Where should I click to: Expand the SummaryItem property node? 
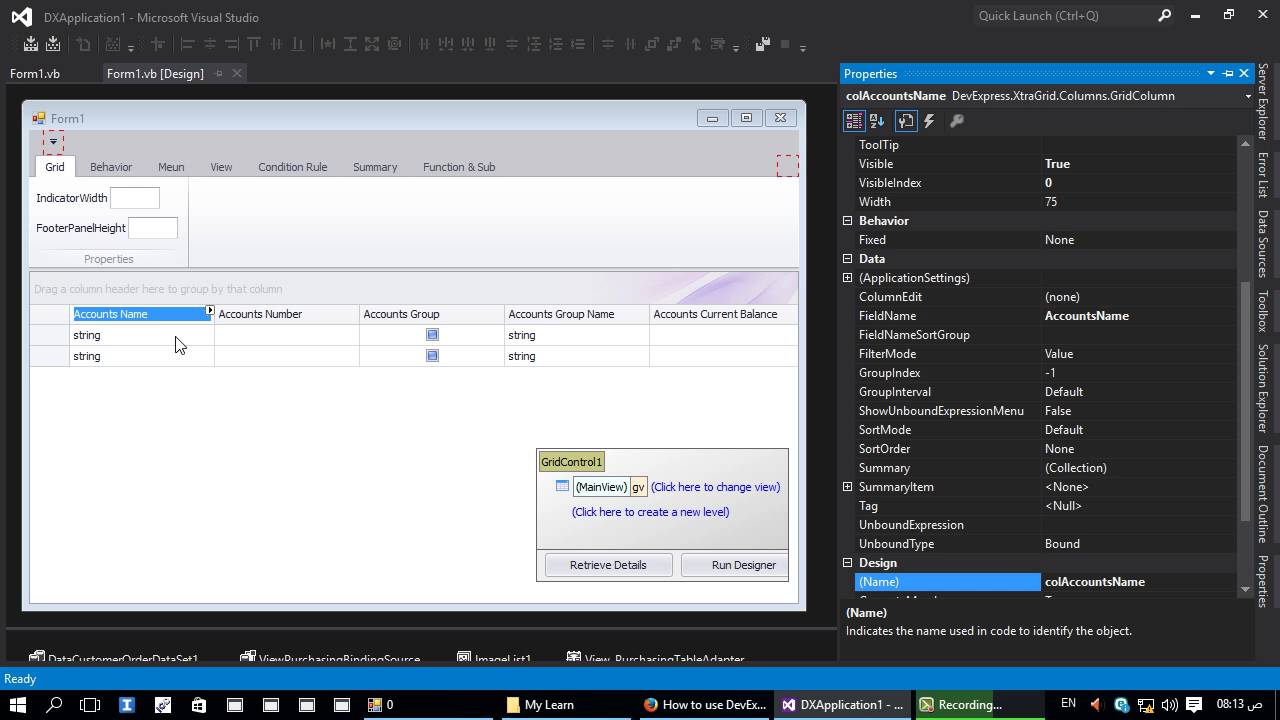coord(848,487)
